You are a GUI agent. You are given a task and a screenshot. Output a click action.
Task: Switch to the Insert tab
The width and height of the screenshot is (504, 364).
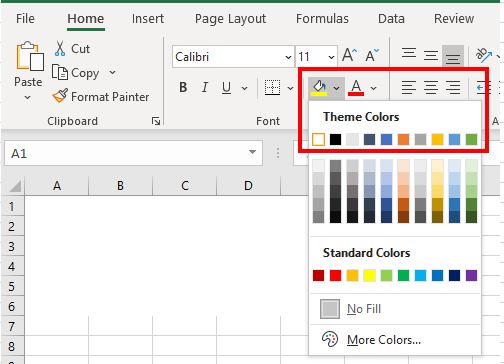148,19
